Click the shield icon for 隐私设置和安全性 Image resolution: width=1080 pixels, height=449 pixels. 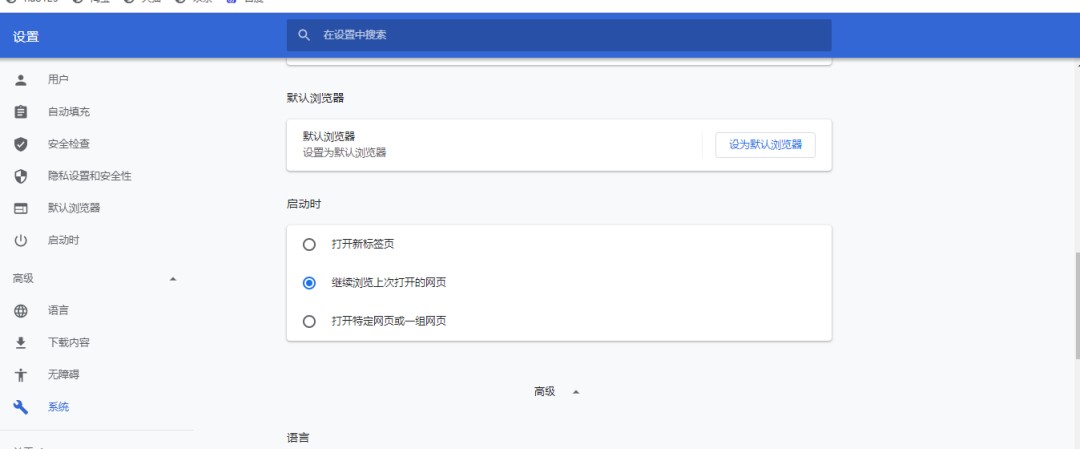pos(20,176)
